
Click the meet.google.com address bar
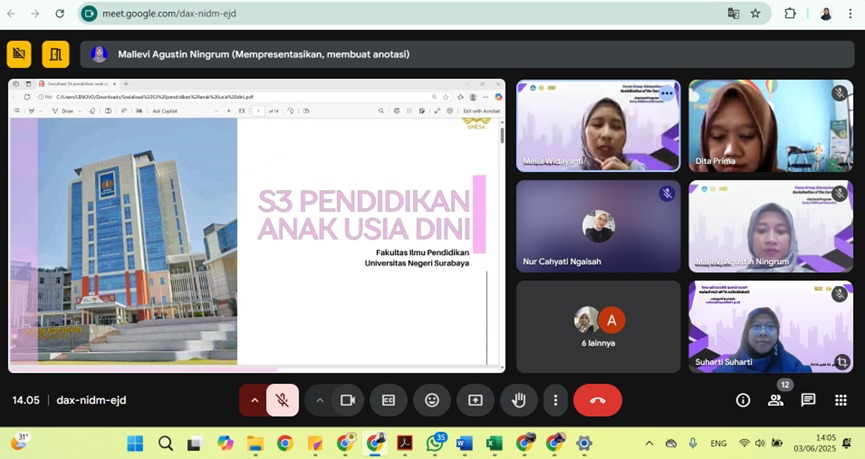tap(400, 14)
